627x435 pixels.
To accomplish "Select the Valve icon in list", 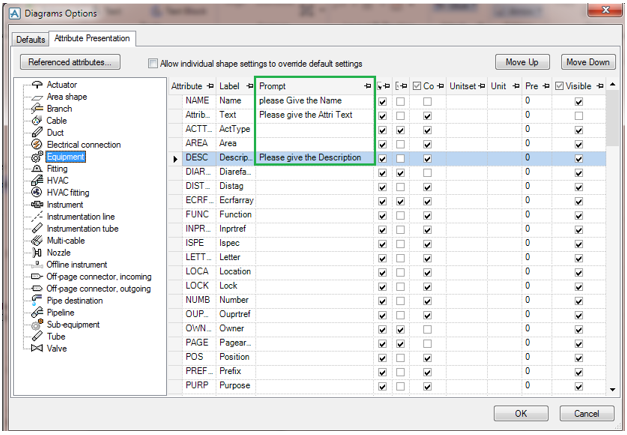I will tap(35, 348).
